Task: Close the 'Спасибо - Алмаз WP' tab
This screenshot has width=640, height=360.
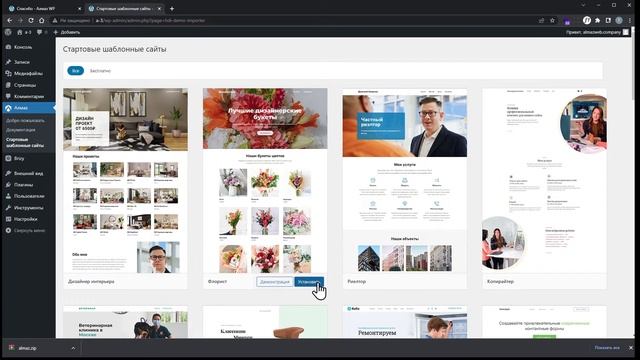Action: pyautogui.click(x=79, y=8)
